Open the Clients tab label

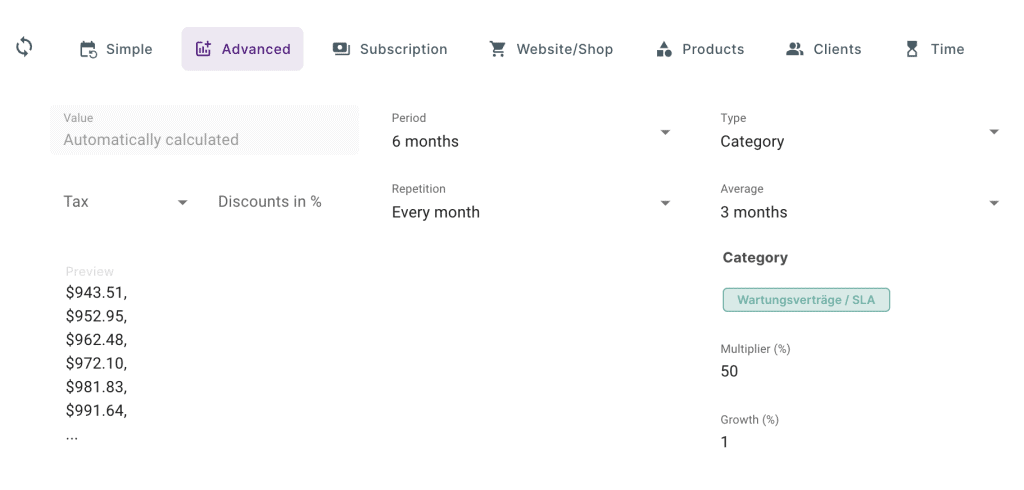(837, 49)
